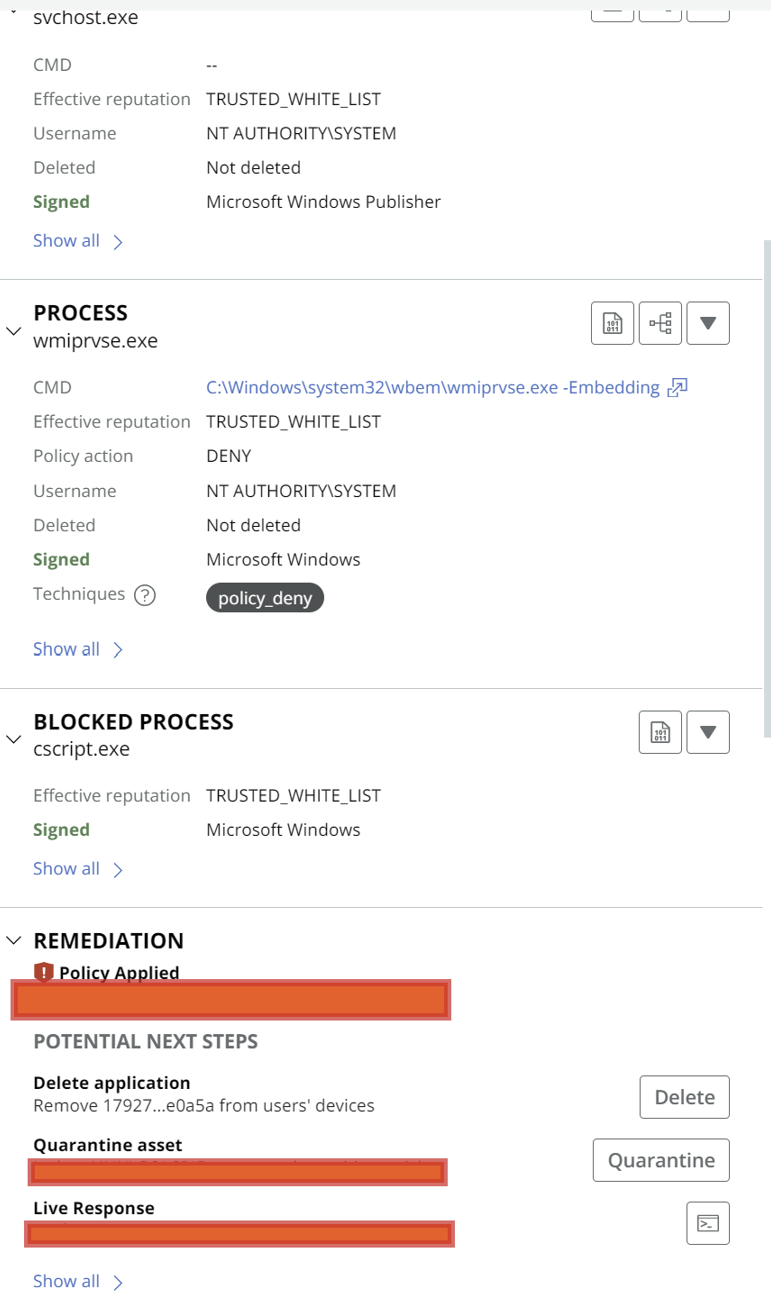Open binary details icon for cscript.exe
771x1301 pixels.
(x=660, y=732)
